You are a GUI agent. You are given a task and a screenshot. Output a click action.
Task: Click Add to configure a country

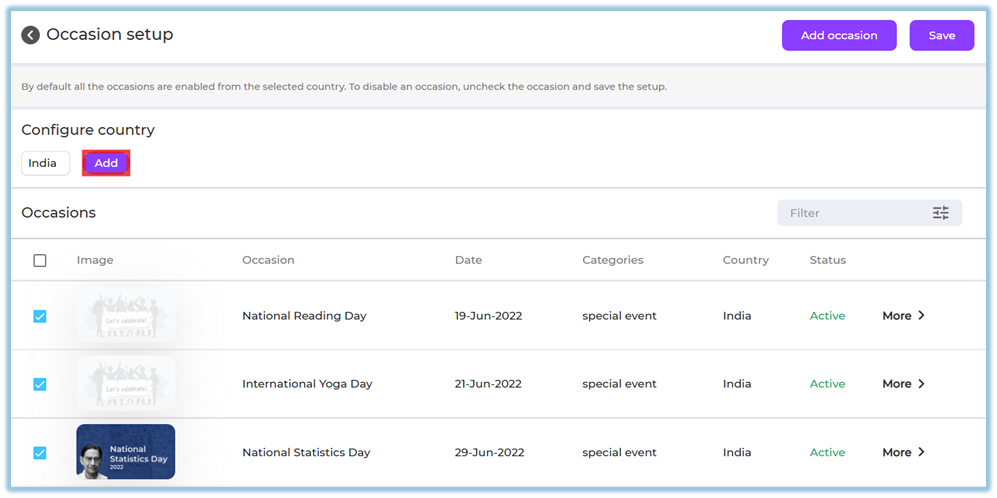click(x=106, y=163)
